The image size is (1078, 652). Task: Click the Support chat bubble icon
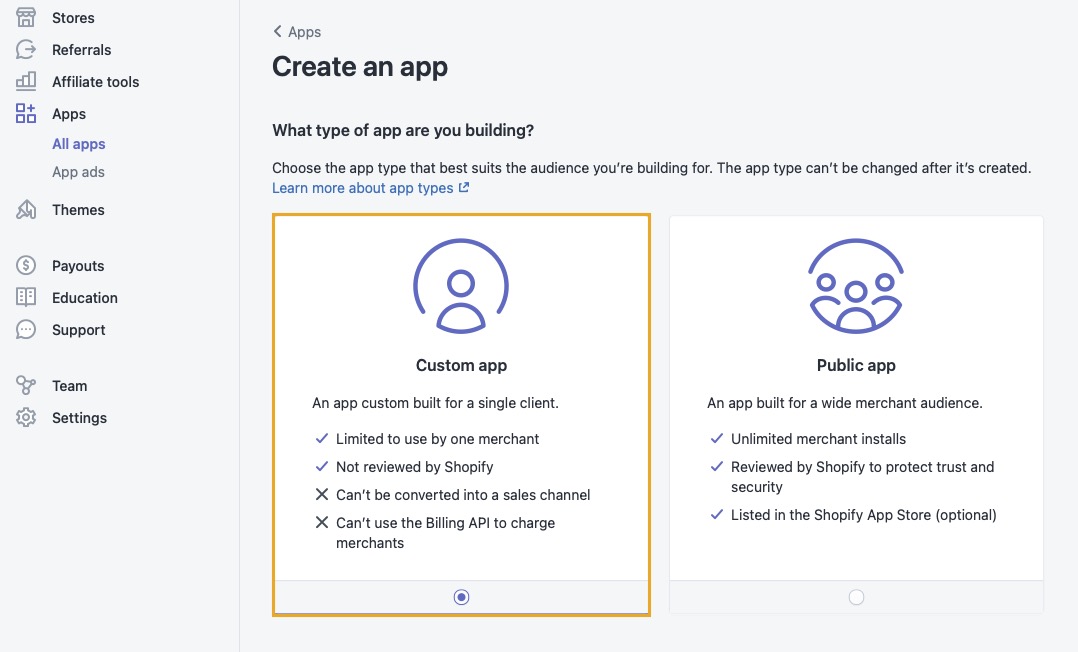[26, 330]
